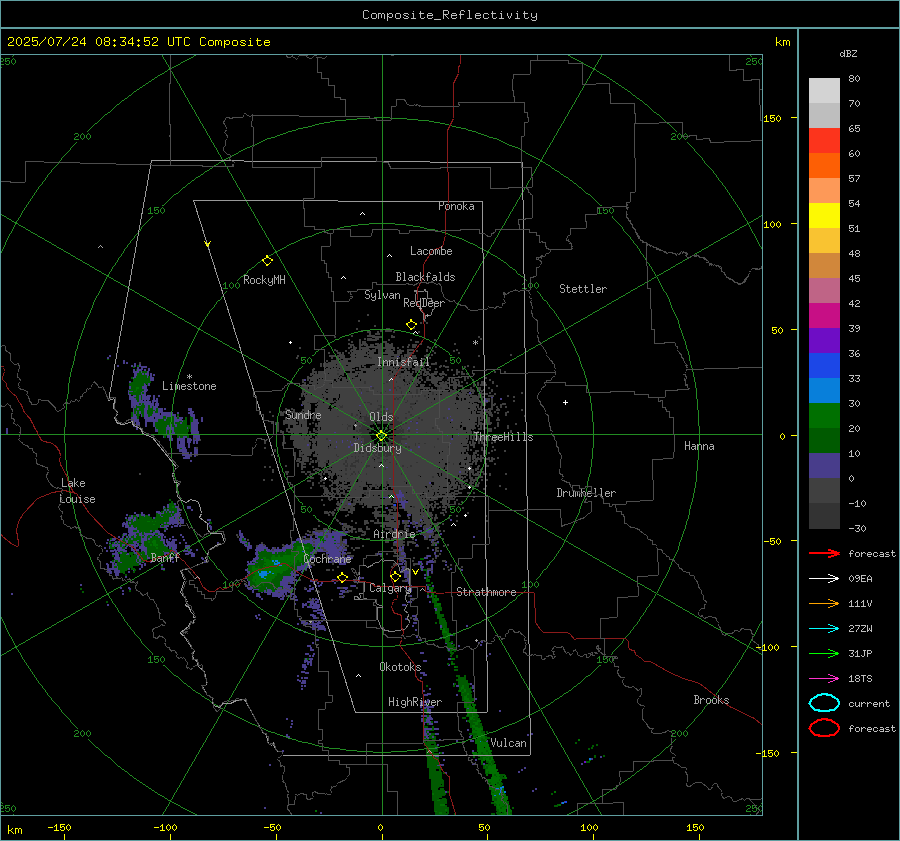Screen dimensions: 900x841
Task: Click the Lacombe label
Action: click(x=431, y=251)
